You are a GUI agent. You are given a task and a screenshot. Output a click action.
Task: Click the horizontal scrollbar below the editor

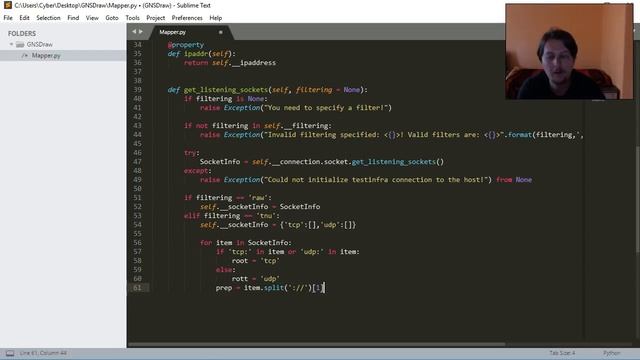(316, 344)
